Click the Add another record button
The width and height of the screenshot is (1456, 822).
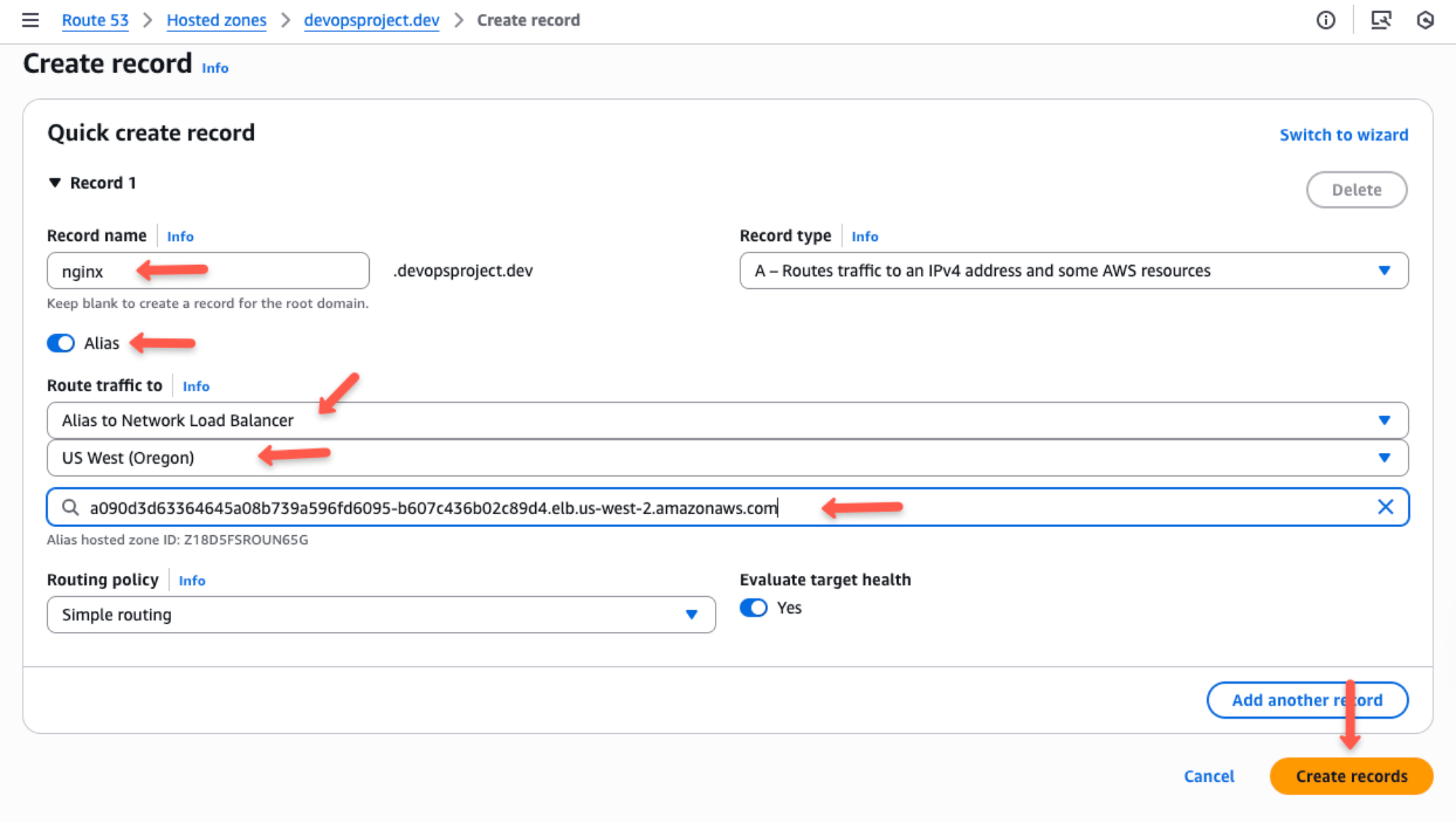coord(1307,700)
